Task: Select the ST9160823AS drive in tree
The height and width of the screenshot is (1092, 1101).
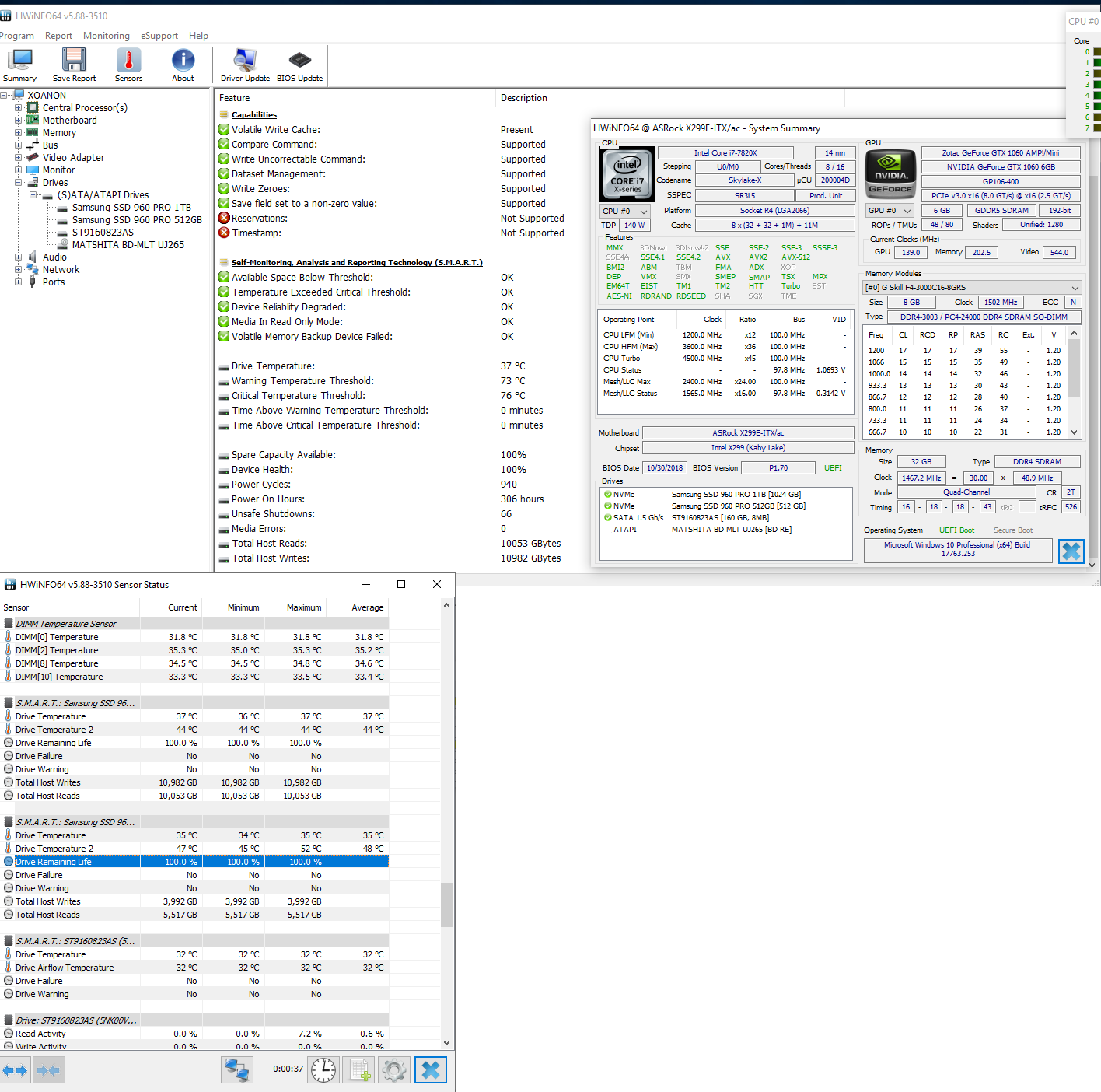Action: [x=103, y=233]
